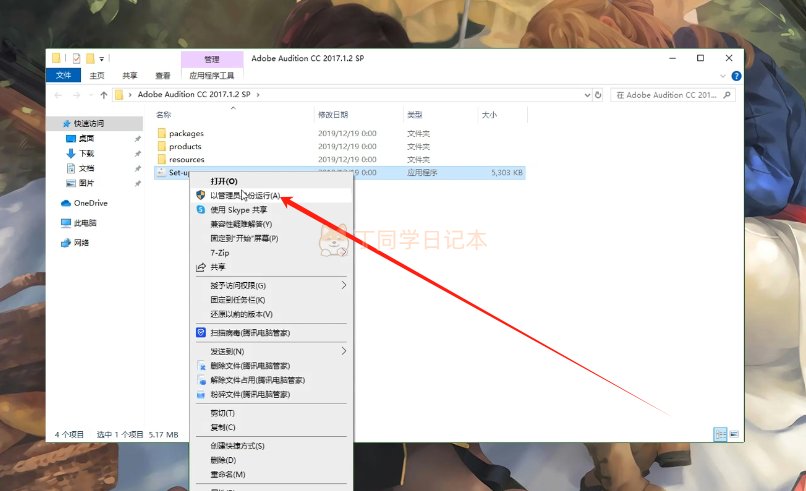The width and height of the screenshot is (806, 491).
Task: Sort by Date modified (修改日期) column
Action: (333, 115)
